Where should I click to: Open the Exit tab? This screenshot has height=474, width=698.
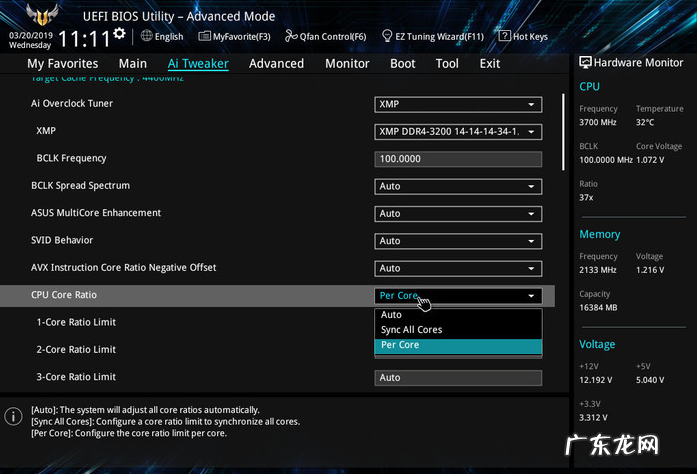pos(490,63)
